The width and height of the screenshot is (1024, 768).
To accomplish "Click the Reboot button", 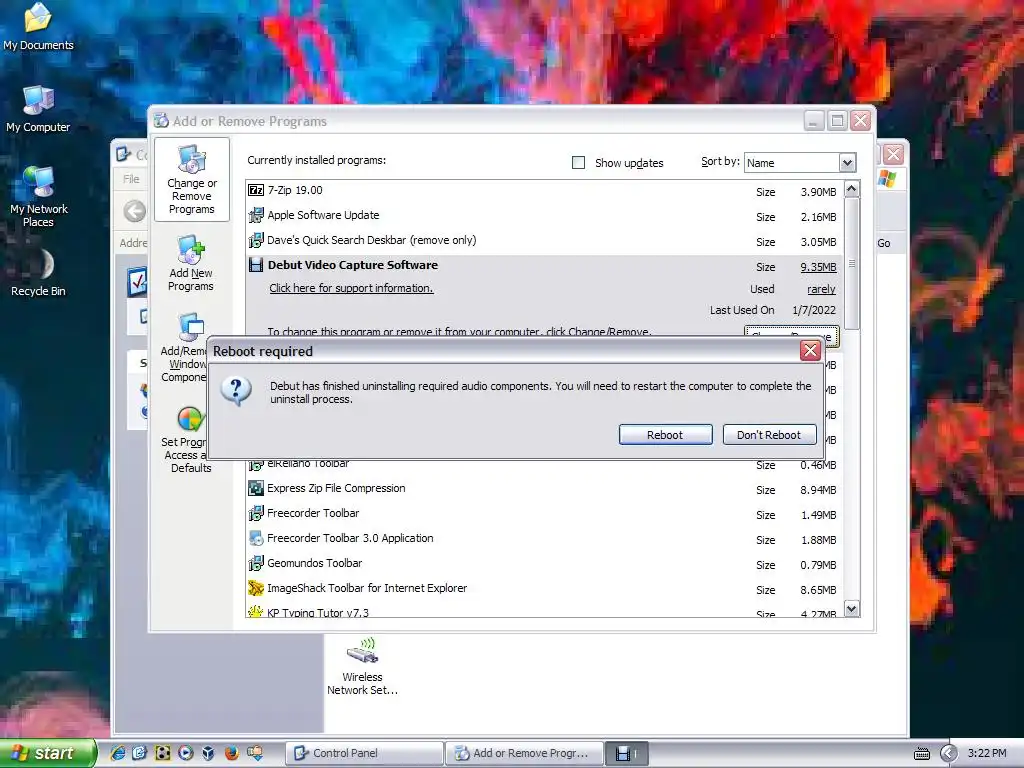I will [665, 435].
